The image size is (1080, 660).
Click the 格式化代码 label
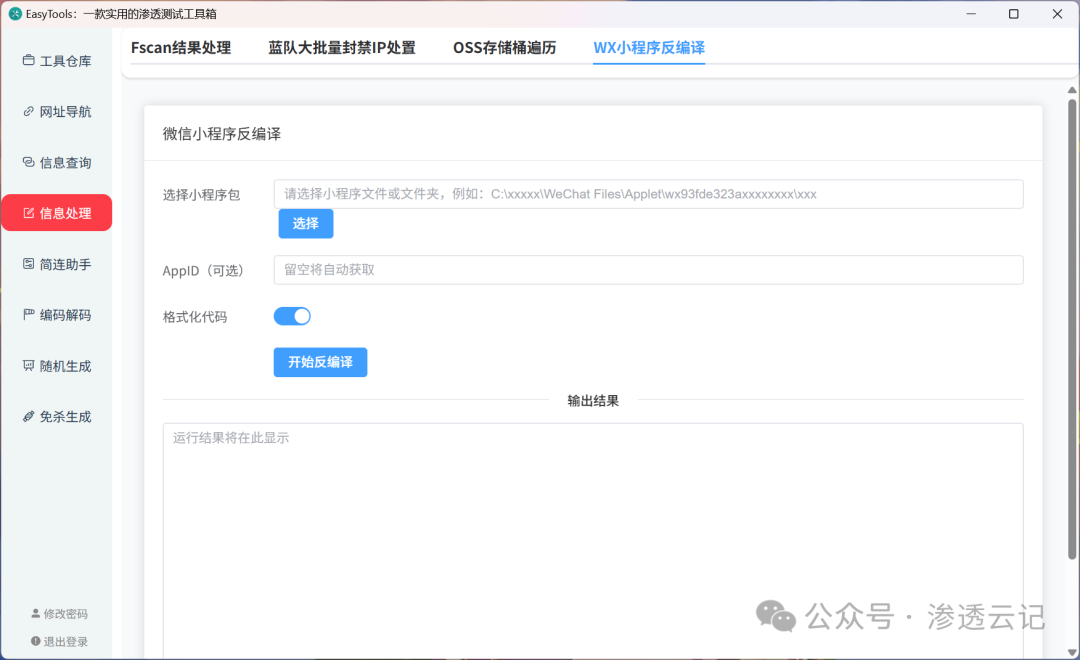coord(195,317)
